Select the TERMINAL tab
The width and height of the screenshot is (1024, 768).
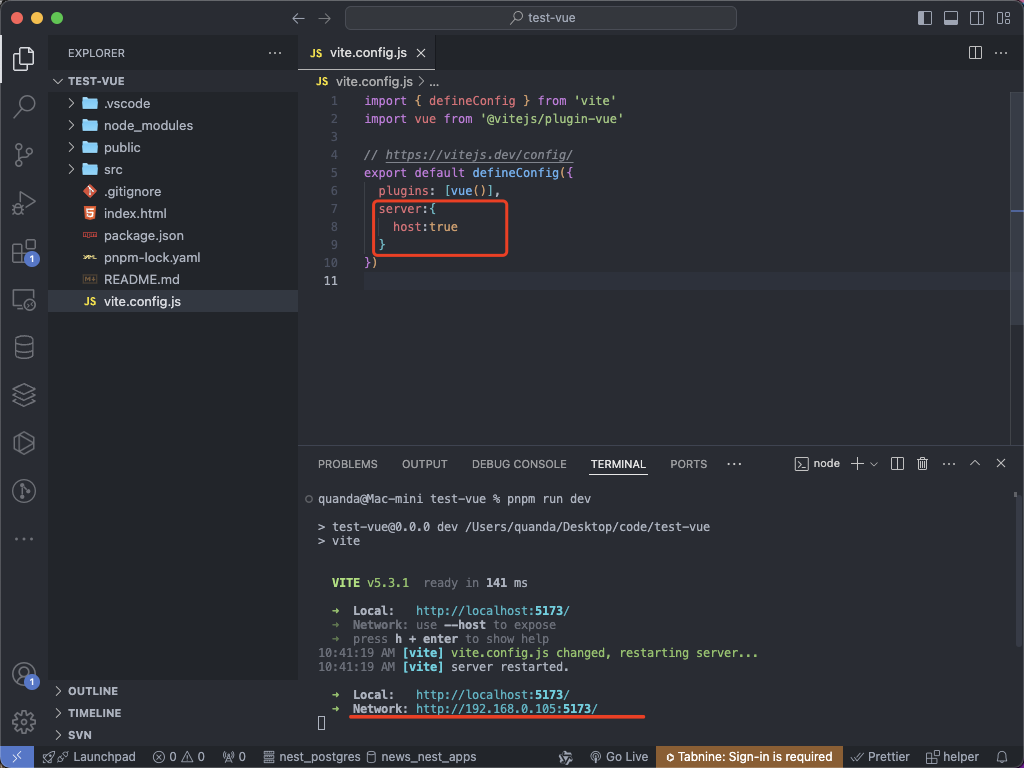pyautogui.click(x=618, y=464)
